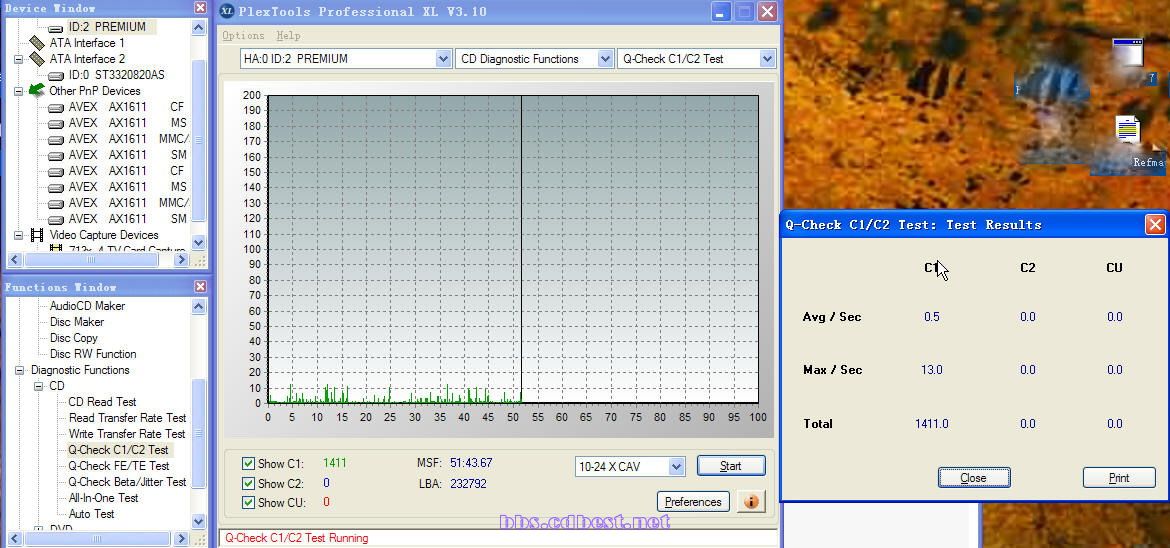The width and height of the screenshot is (1170, 548).
Task: Click Device Window scroll-right arrow
Action: (x=181, y=260)
